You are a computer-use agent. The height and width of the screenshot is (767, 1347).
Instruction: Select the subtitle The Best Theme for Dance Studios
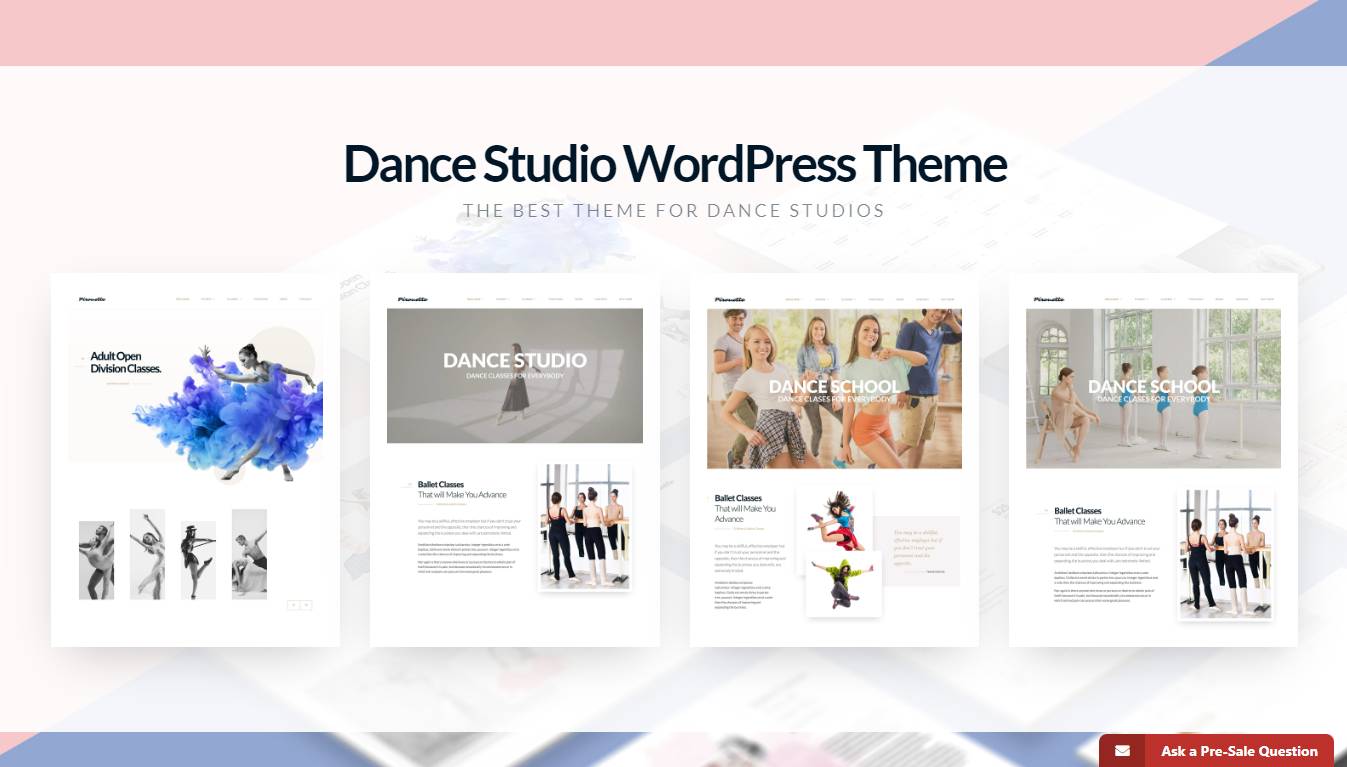pos(674,211)
